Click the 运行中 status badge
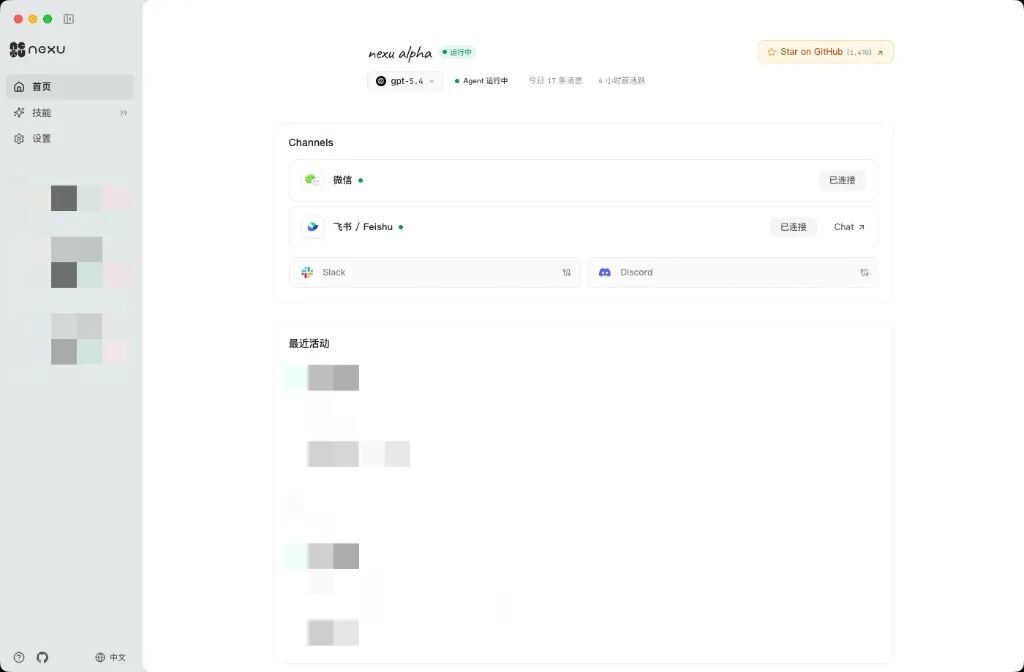The image size is (1024, 672). (x=457, y=52)
